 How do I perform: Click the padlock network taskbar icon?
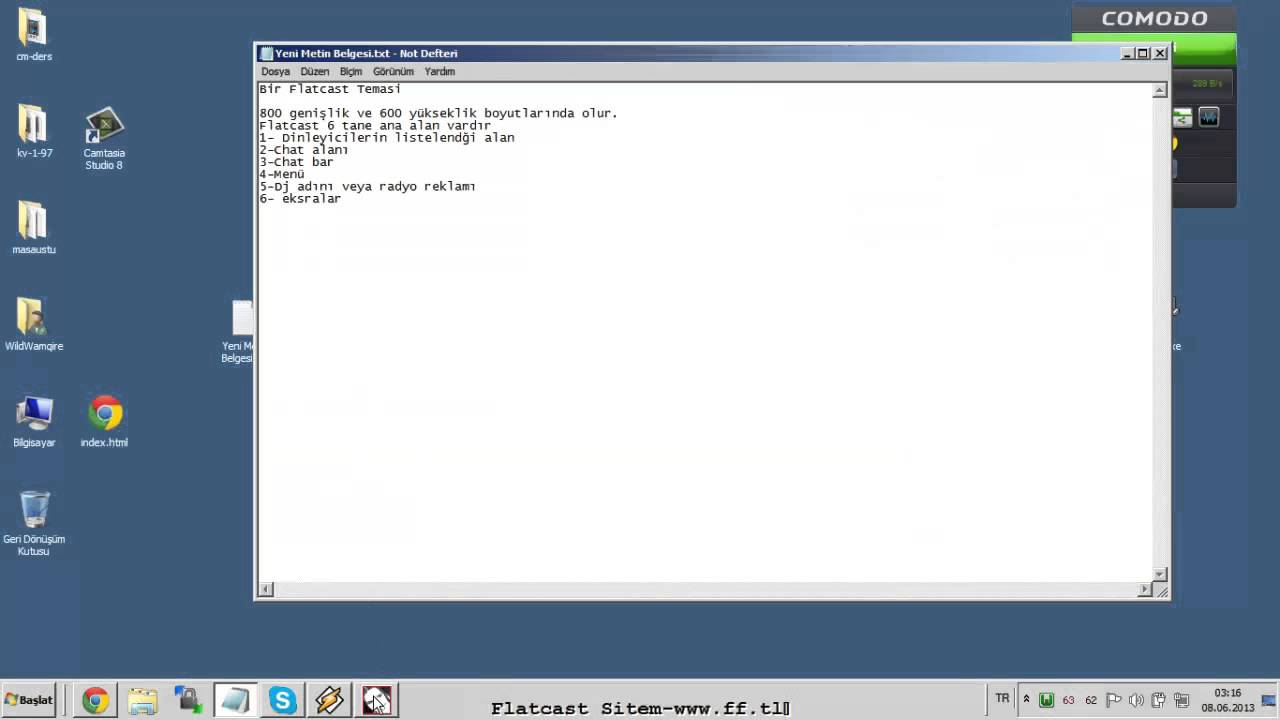click(x=188, y=701)
